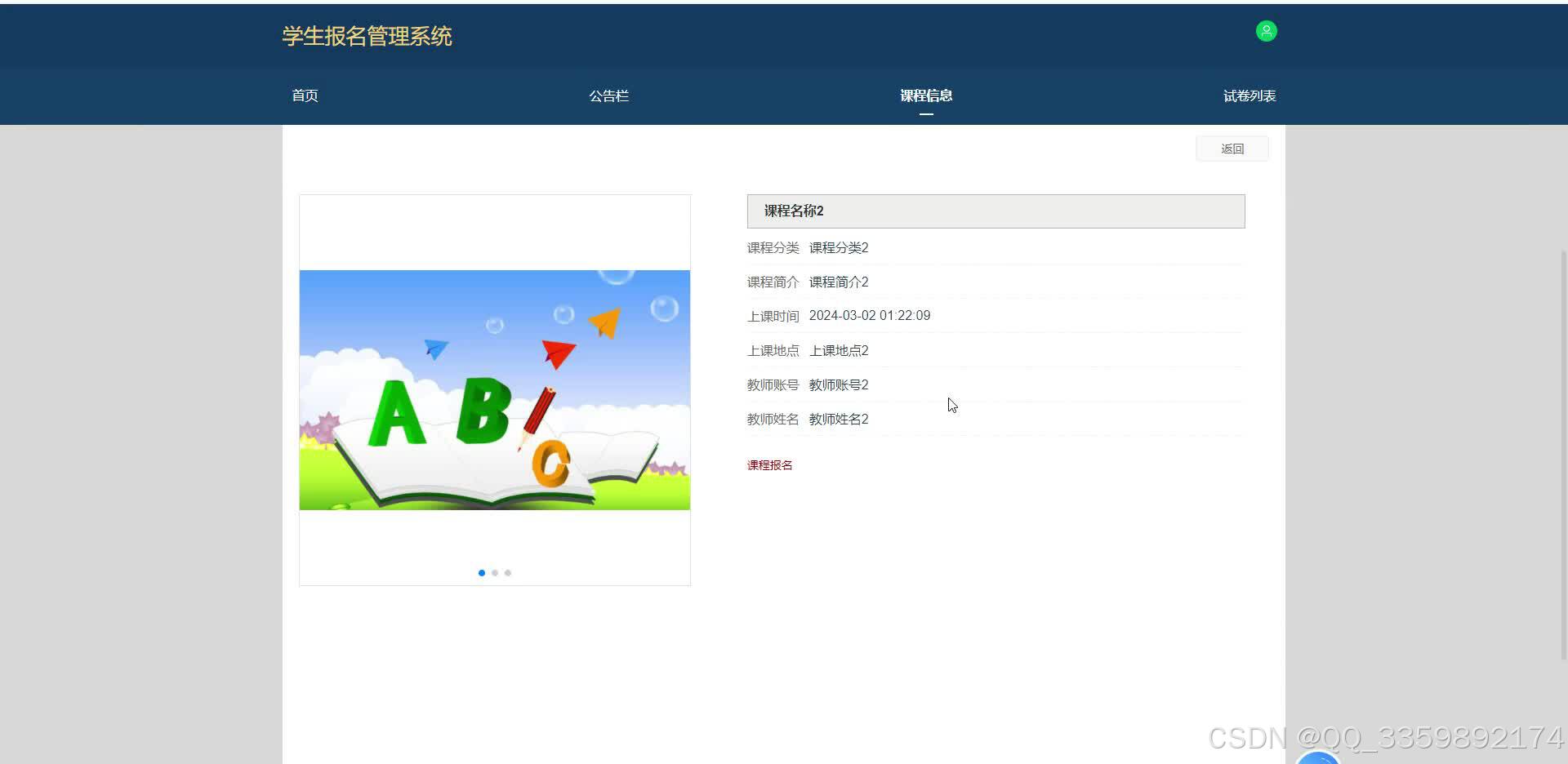Click the ABC course carousel image
Image resolution: width=1568 pixels, height=764 pixels.
494,389
